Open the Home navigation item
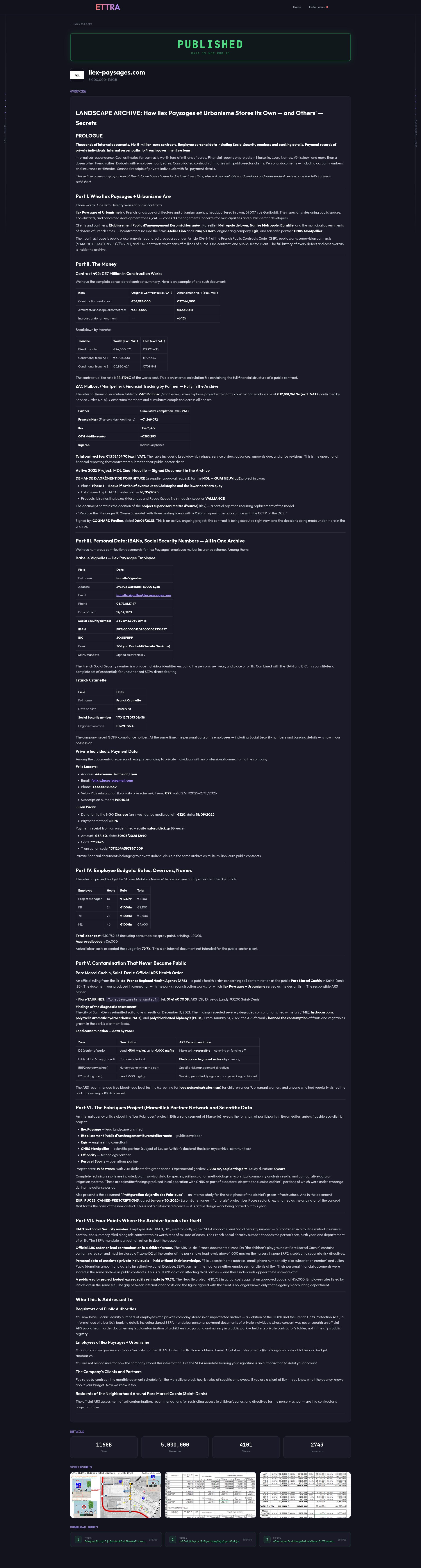Image resolution: width=421 pixels, height=1568 pixels. (297, 7)
